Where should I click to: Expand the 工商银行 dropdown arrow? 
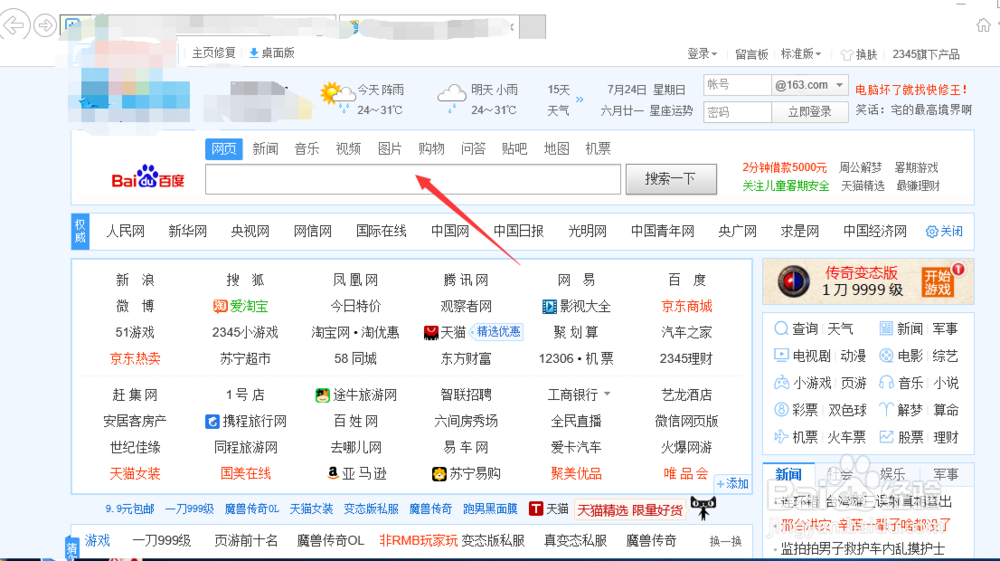pos(607,394)
